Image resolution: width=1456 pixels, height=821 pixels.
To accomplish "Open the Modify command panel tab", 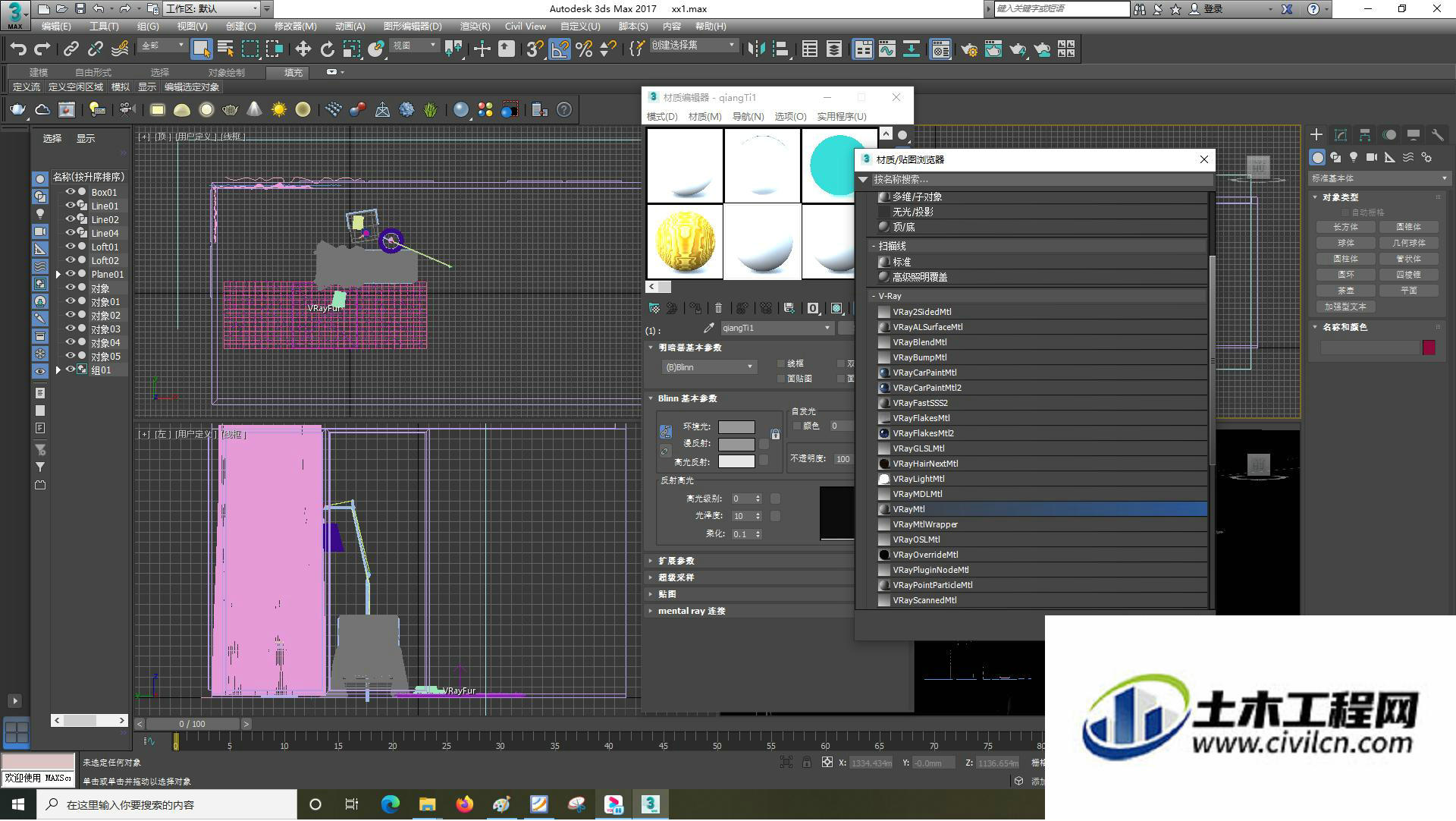I will (x=1341, y=134).
